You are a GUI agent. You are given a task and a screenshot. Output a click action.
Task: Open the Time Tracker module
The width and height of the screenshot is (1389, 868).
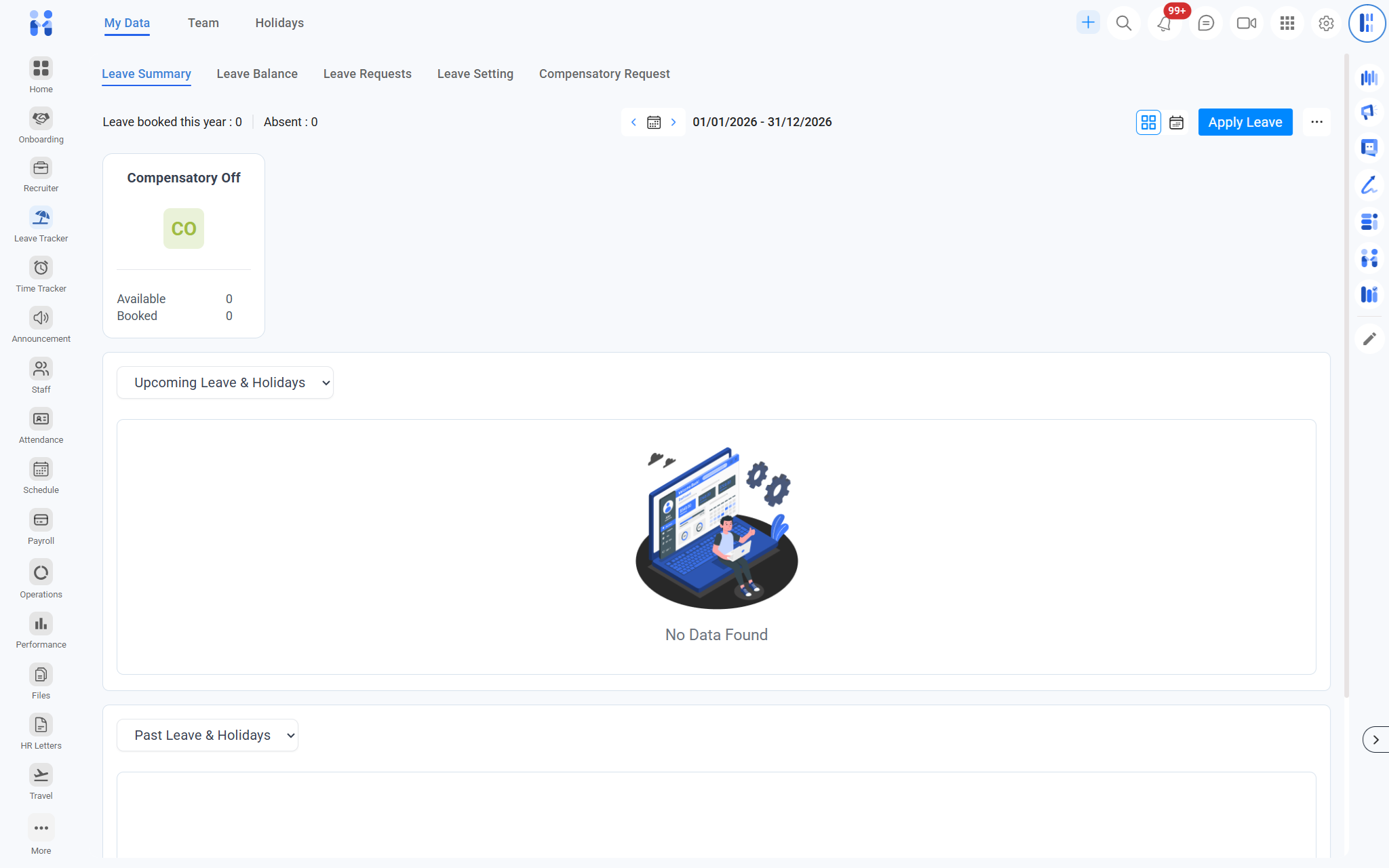(x=41, y=269)
